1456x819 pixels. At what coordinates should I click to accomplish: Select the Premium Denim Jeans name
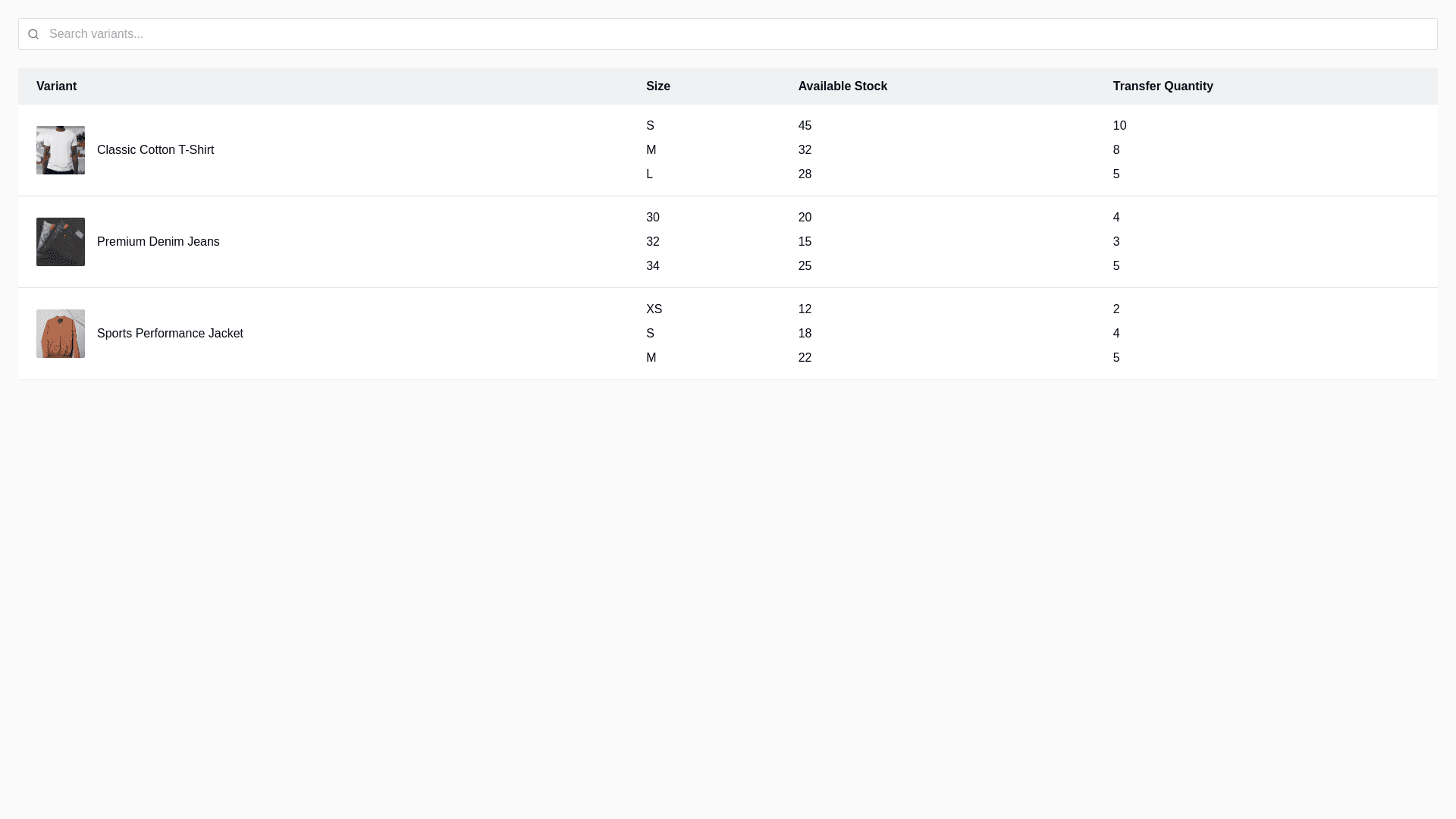pyautogui.click(x=158, y=242)
